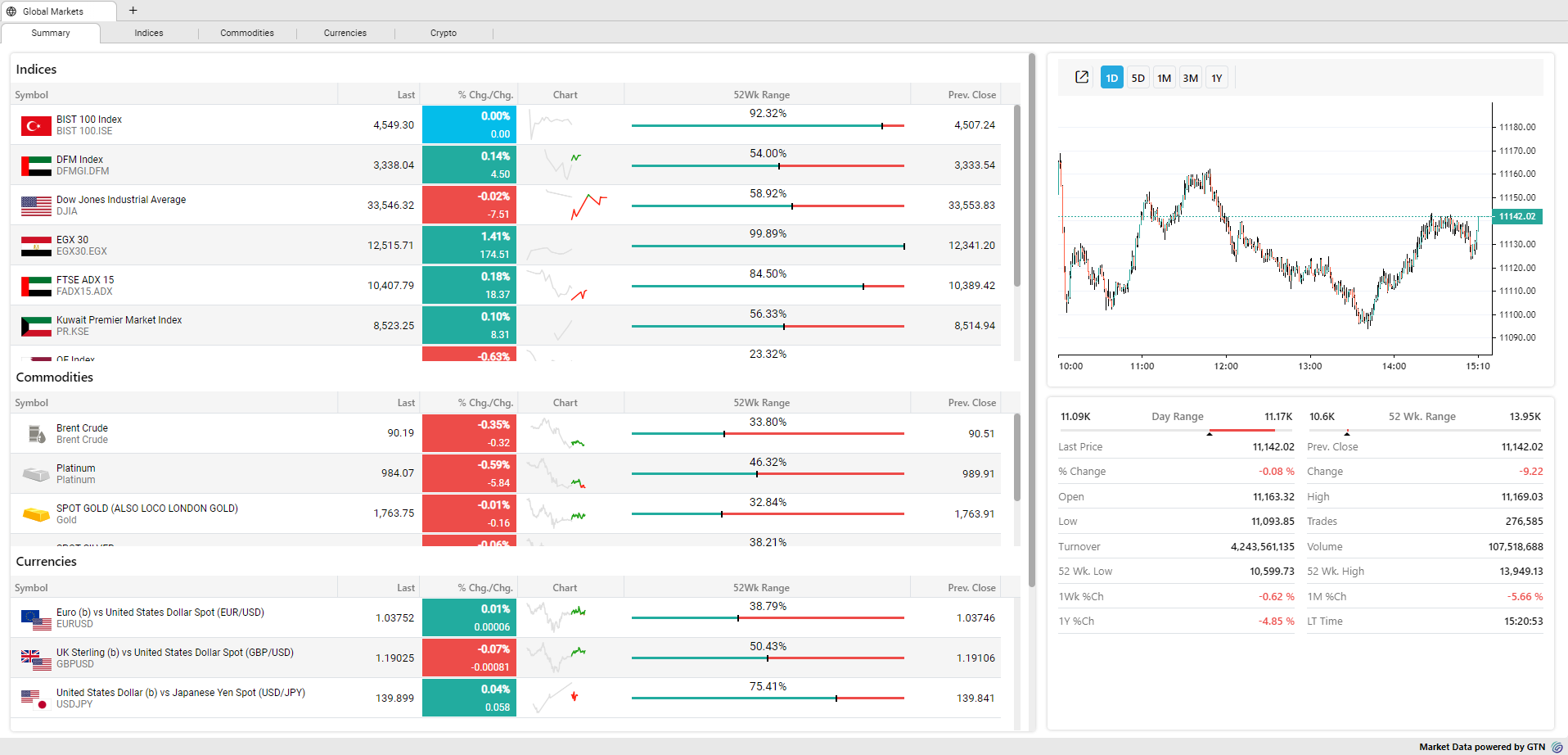Switch chart to 1Y period
Screen dimensions: 1568x755
[x=1216, y=78]
